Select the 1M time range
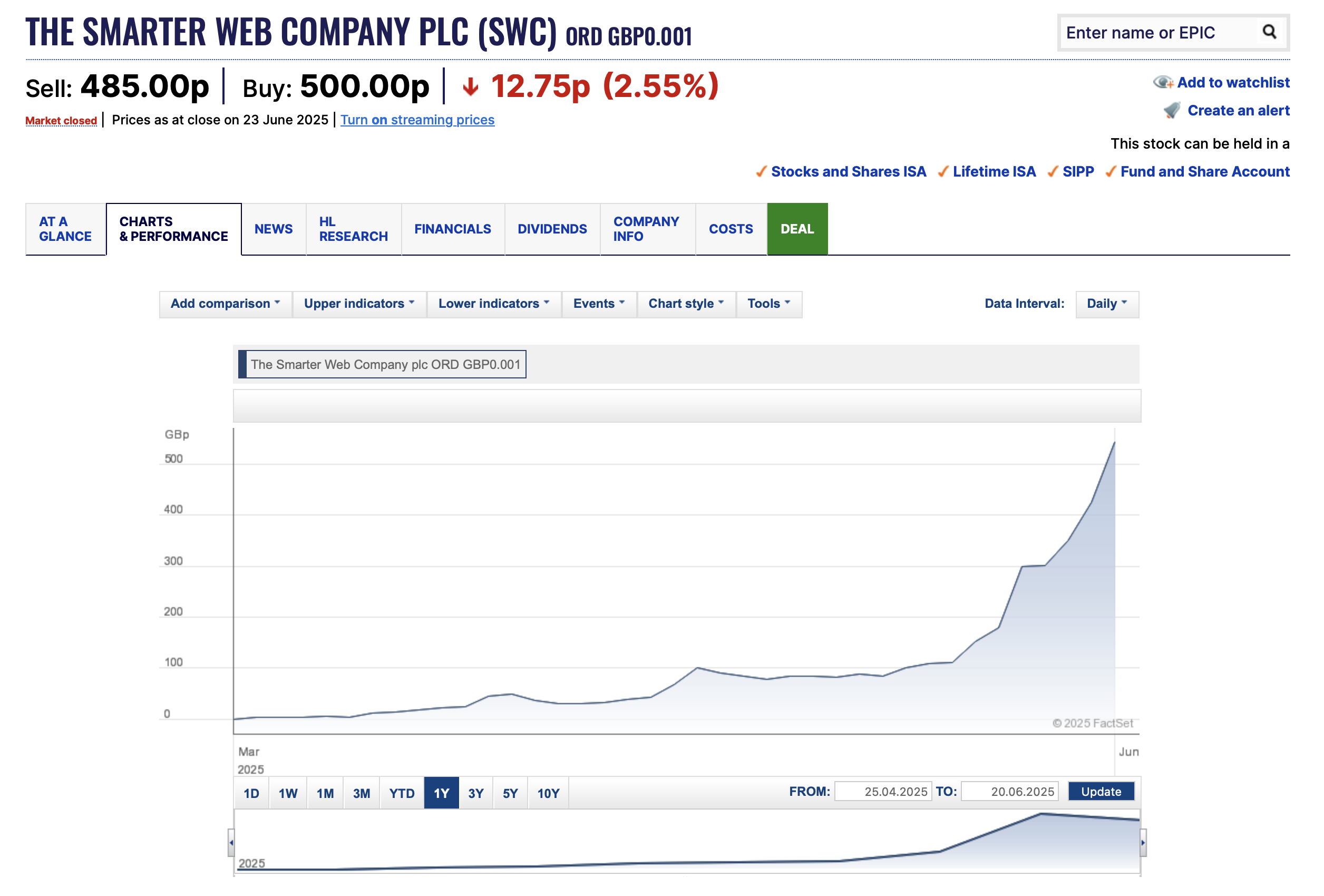 (325, 793)
